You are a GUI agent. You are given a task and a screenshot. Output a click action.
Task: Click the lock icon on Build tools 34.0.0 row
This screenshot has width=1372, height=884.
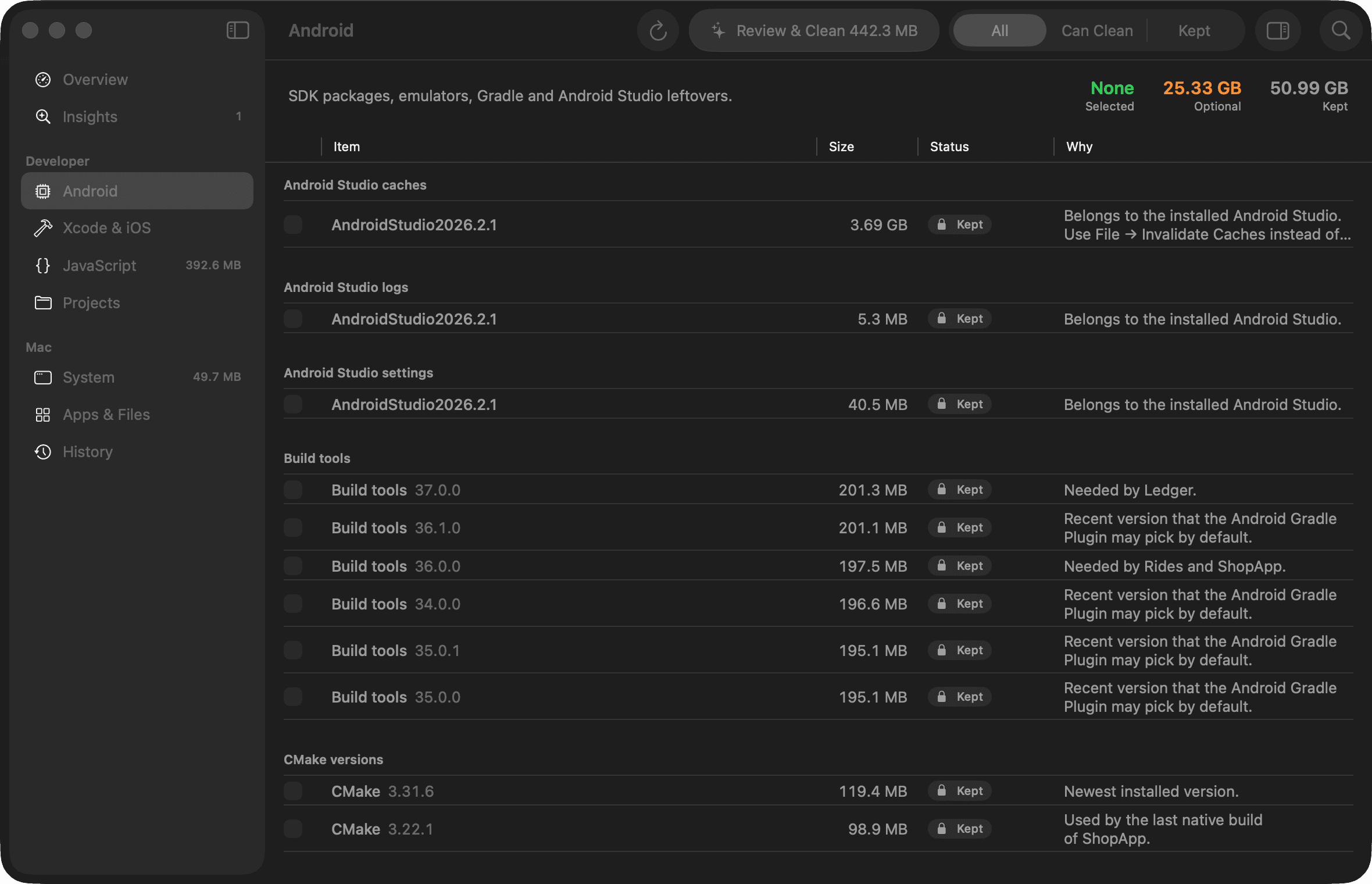[x=942, y=604]
